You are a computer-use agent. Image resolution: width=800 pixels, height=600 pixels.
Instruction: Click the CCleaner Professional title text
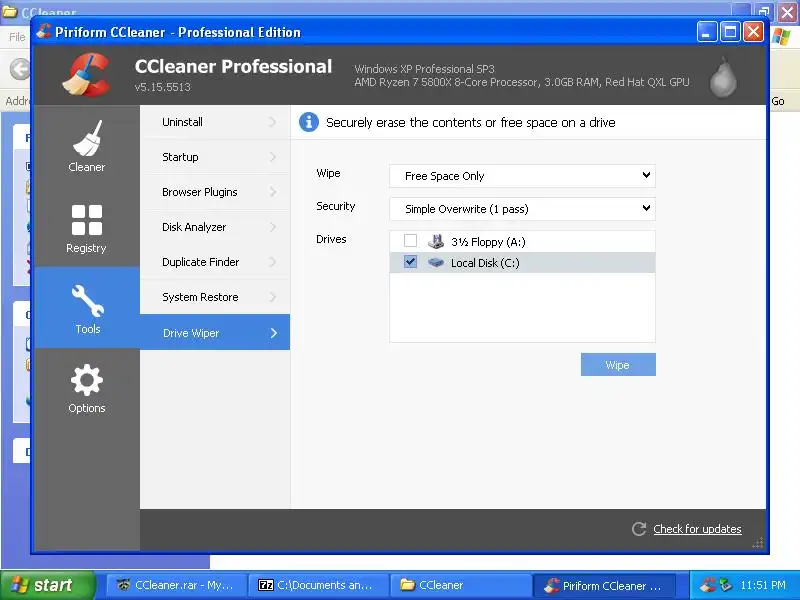[233, 66]
